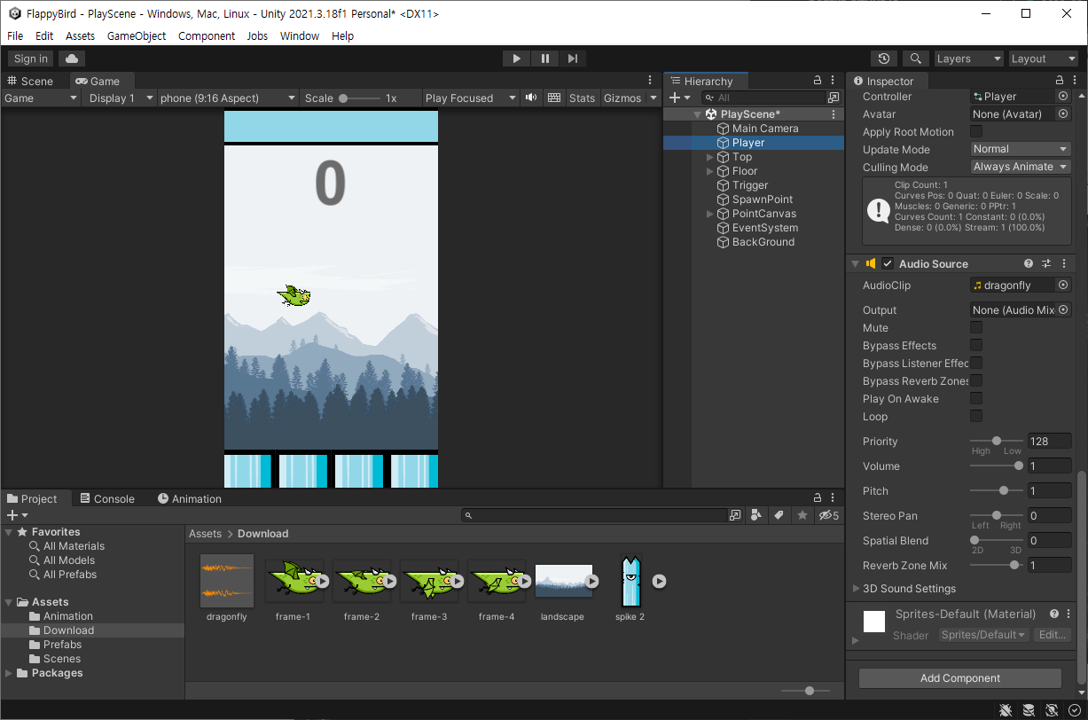Open the Update Mode Normal dropdown

(x=1020, y=149)
